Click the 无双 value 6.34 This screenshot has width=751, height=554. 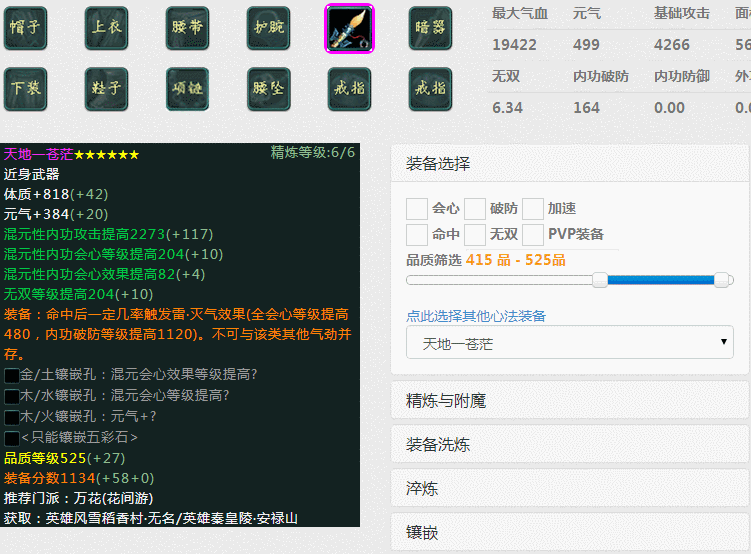coord(507,108)
